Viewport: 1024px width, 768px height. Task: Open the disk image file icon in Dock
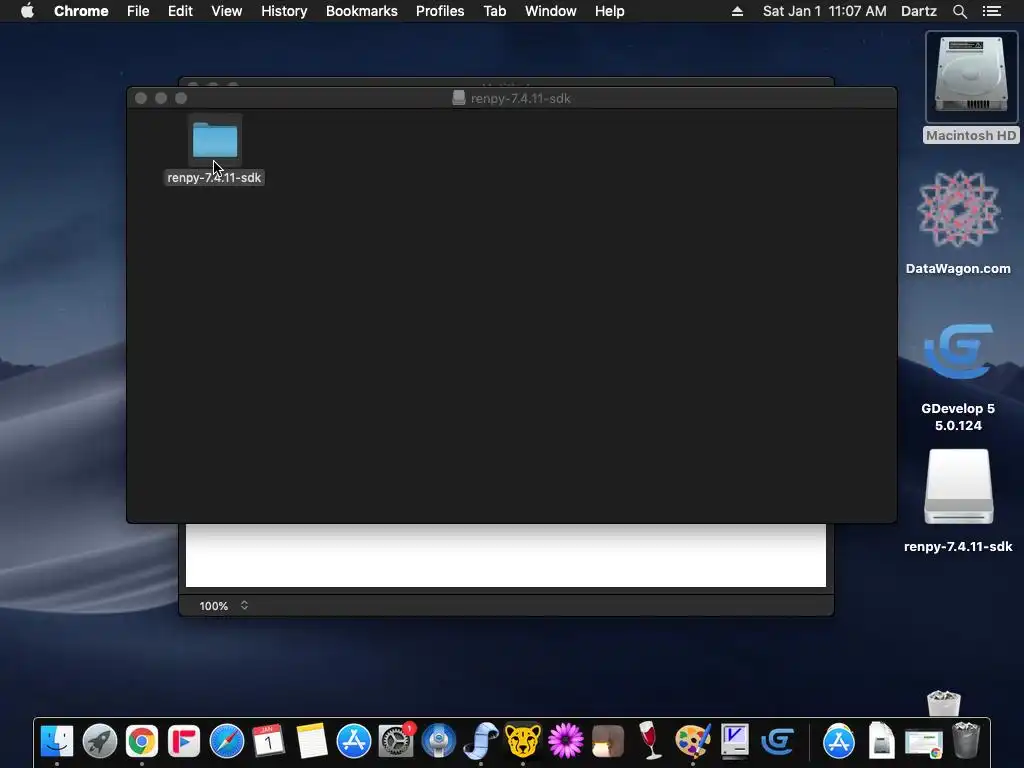tap(881, 741)
